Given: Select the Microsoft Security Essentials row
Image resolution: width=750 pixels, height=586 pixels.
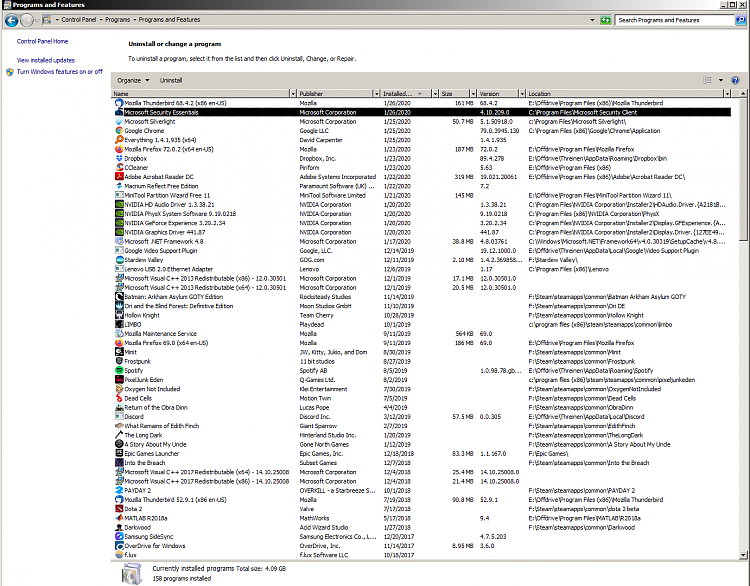Looking at the screenshot, I should [422, 112].
